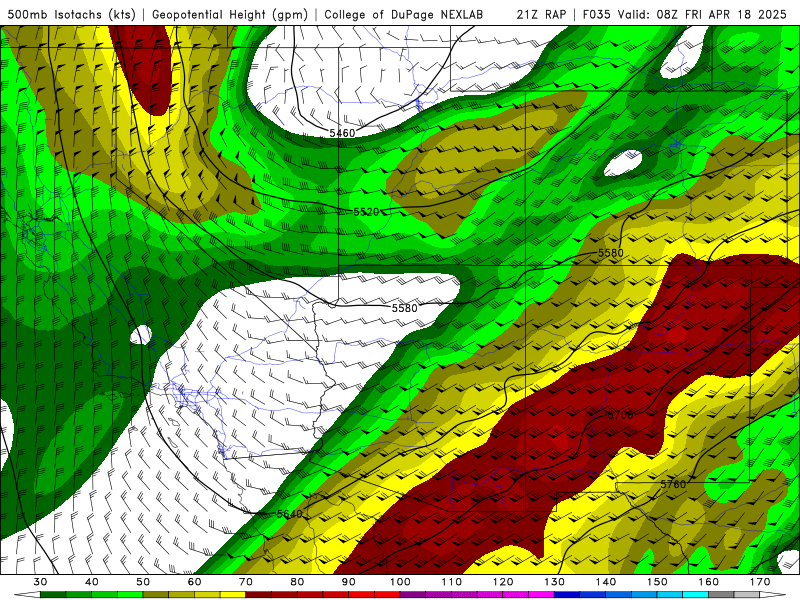Click the 50 value on the color scale
The image size is (800, 600).
[143, 582]
